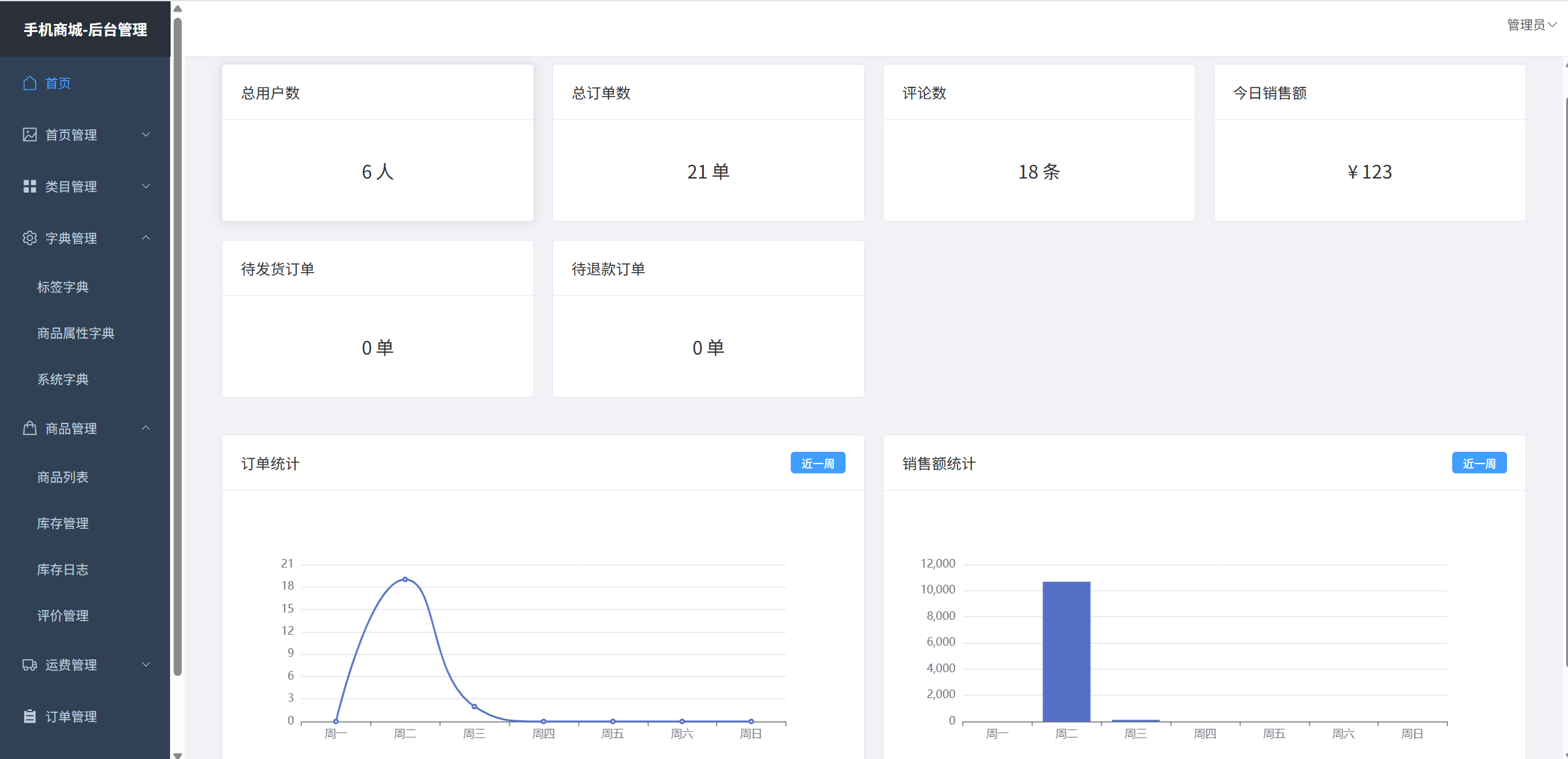Image resolution: width=1568 pixels, height=759 pixels.
Task: Click the picture icon for 首页管理
Action: click(x=30, y=135)
